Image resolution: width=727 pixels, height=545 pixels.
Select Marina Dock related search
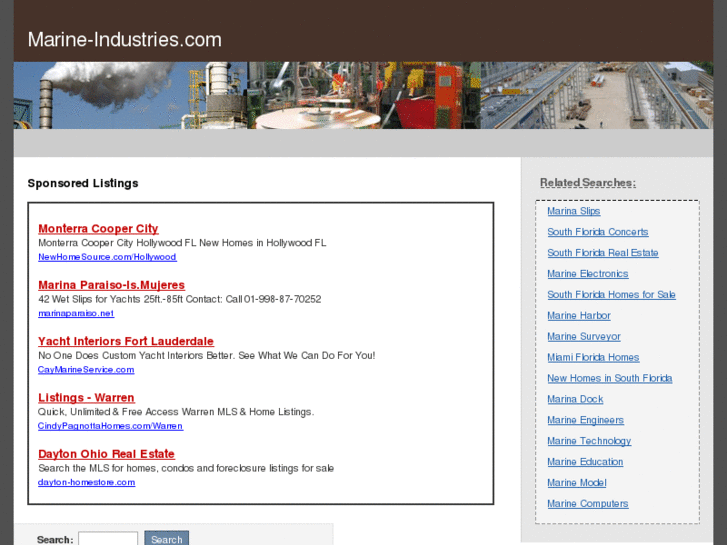click(x=575, y=399)
